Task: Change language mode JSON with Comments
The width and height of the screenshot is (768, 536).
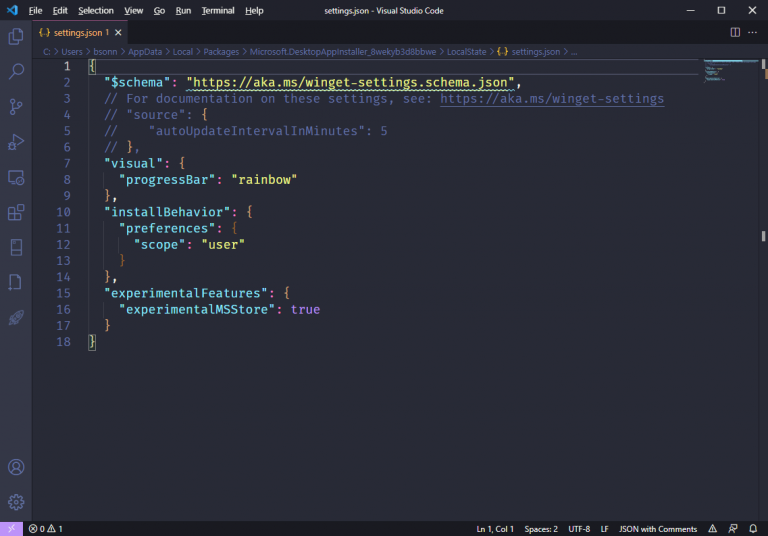Action: 658,529
